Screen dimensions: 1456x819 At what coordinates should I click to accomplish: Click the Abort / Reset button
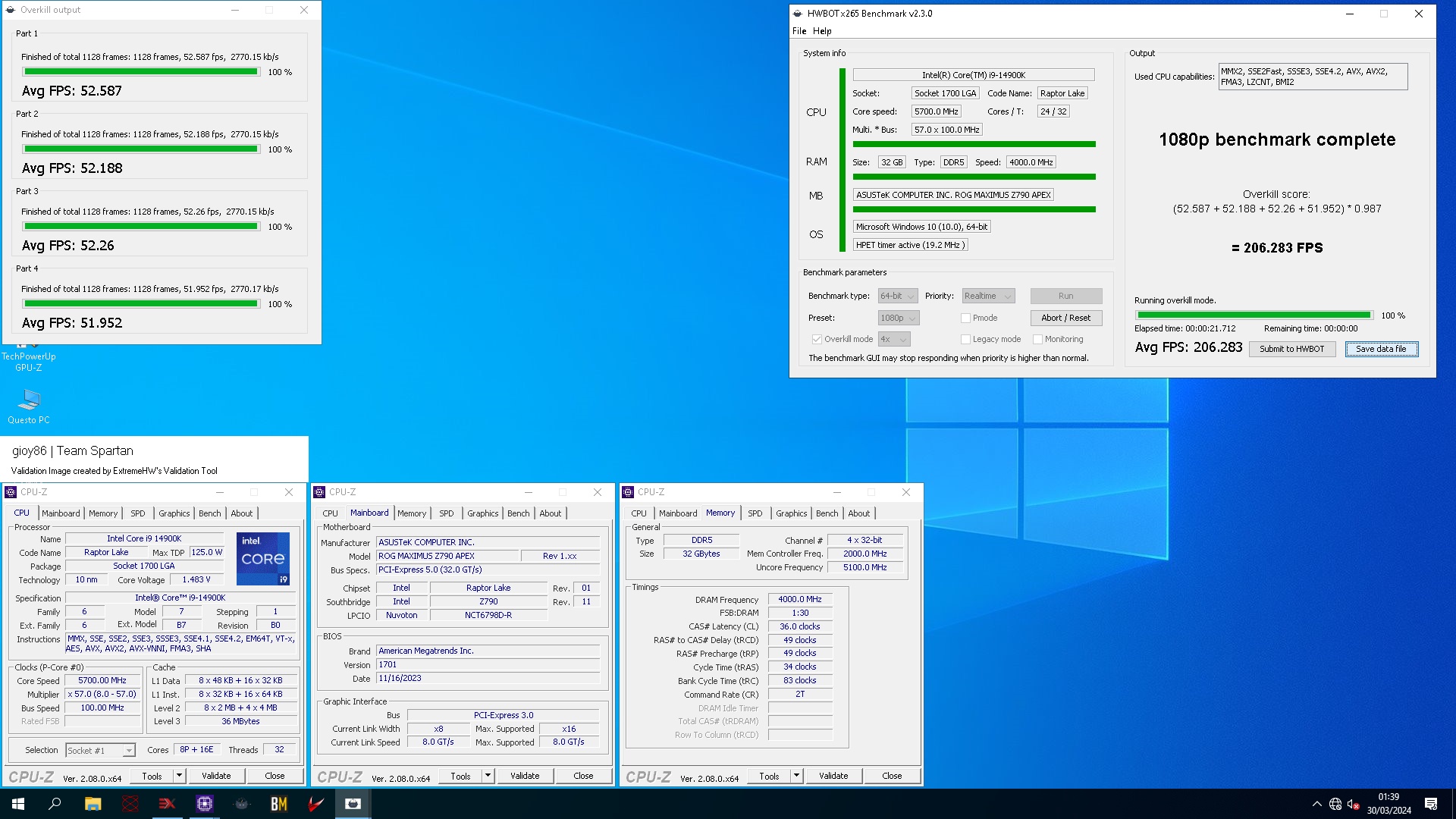click(1065, 318)
